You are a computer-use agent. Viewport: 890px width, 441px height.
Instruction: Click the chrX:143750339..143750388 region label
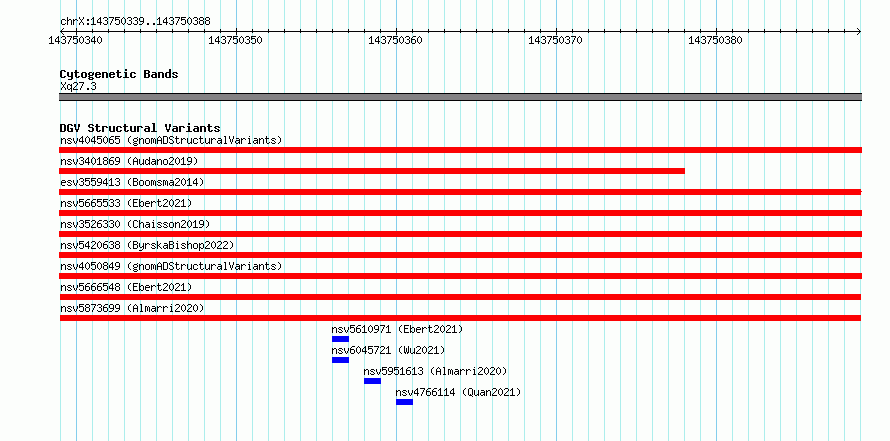coord(135,22)
